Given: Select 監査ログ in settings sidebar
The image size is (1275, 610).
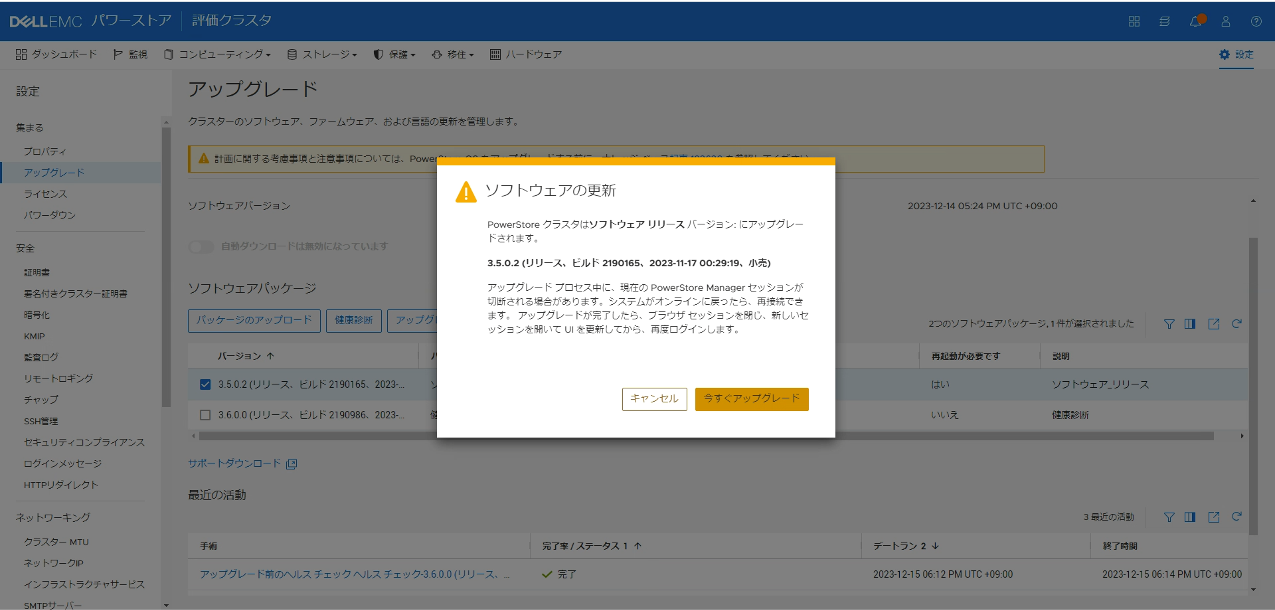Looking at the screenshot, I should 41,357.
